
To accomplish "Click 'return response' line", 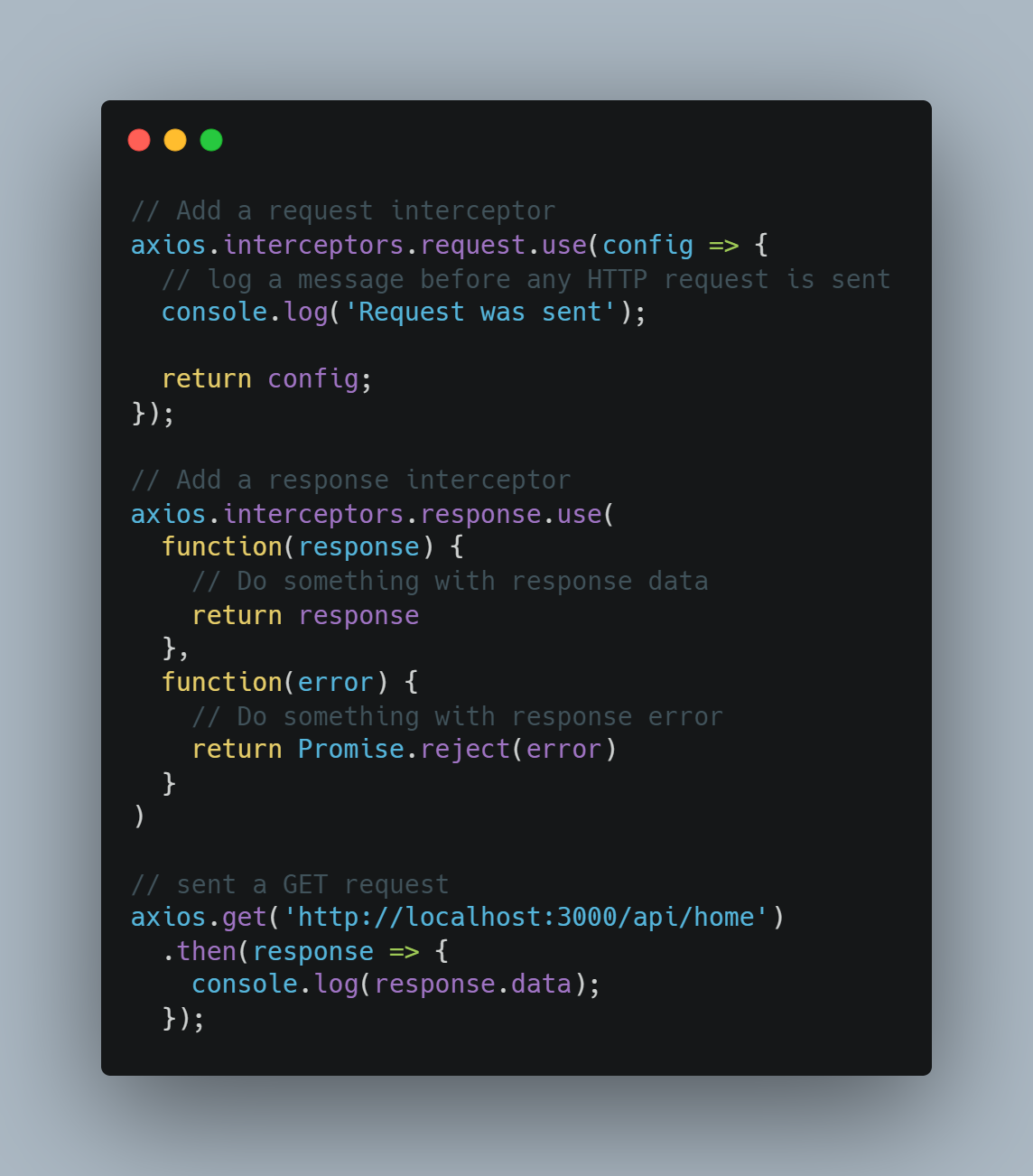I will coord(305,616).
